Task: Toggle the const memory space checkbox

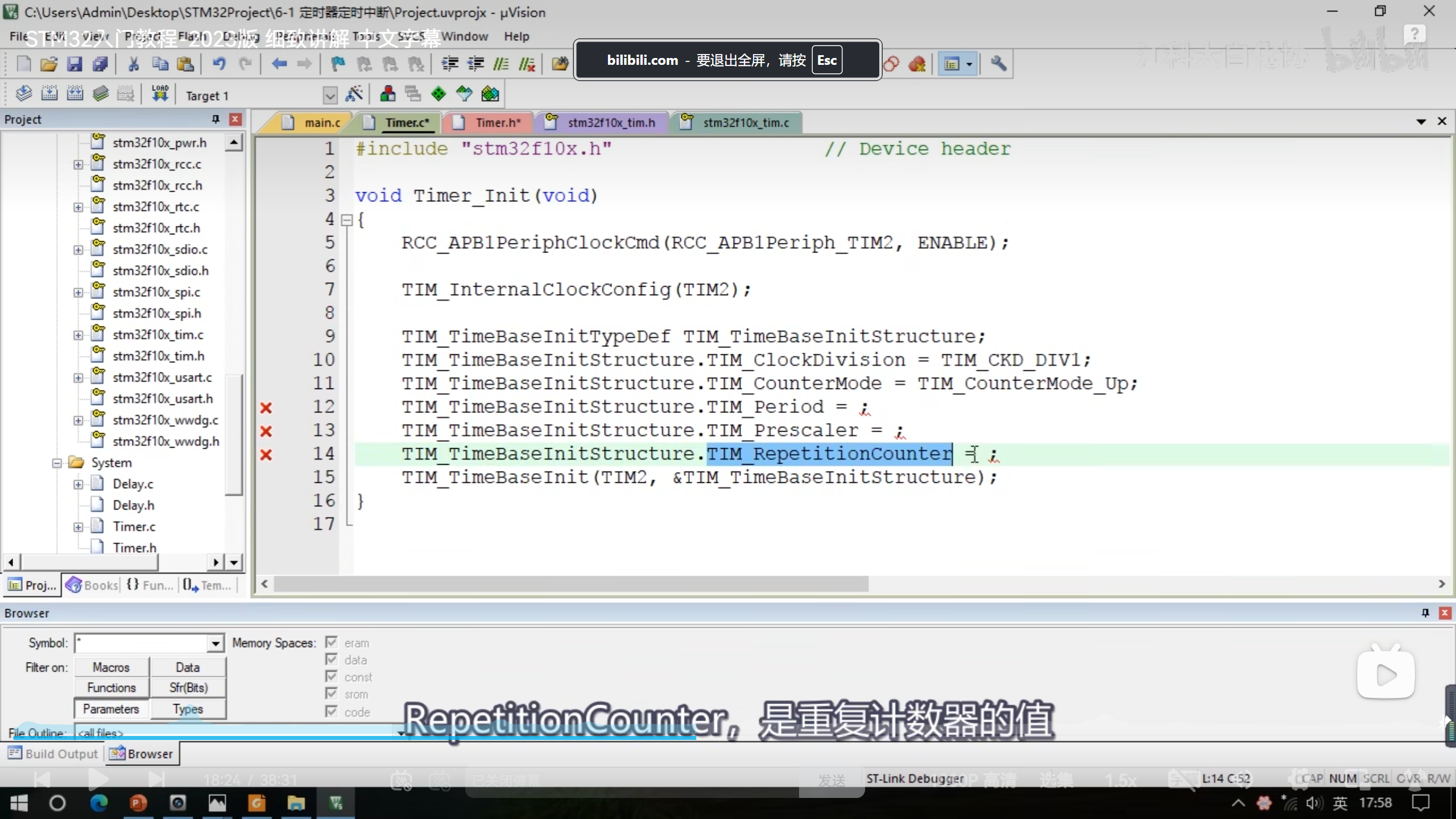Action: coord(332,677)
